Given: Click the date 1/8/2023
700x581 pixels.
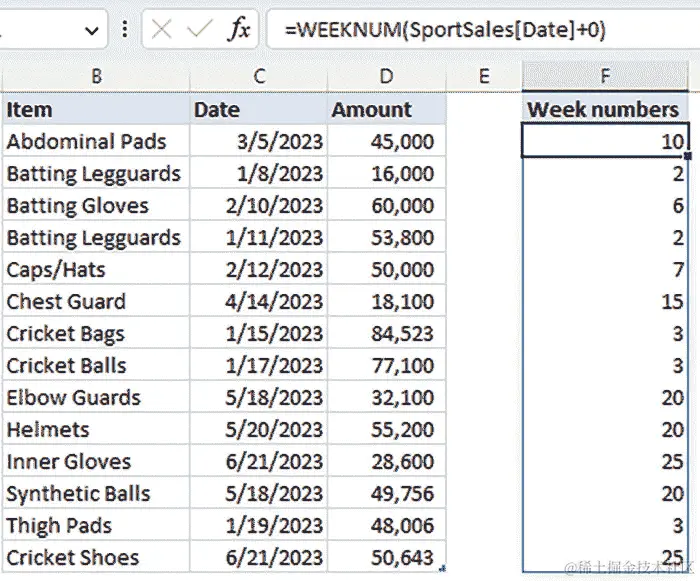Looking at the screenshot, I should (x=258, y=173).
